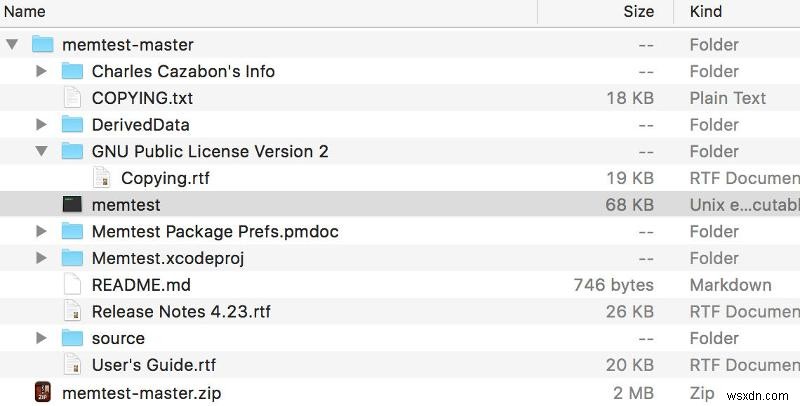The height and width of the screenshot is (406, 800).
Task: Select the source folder row name
Action: click(x=118, y=338)
